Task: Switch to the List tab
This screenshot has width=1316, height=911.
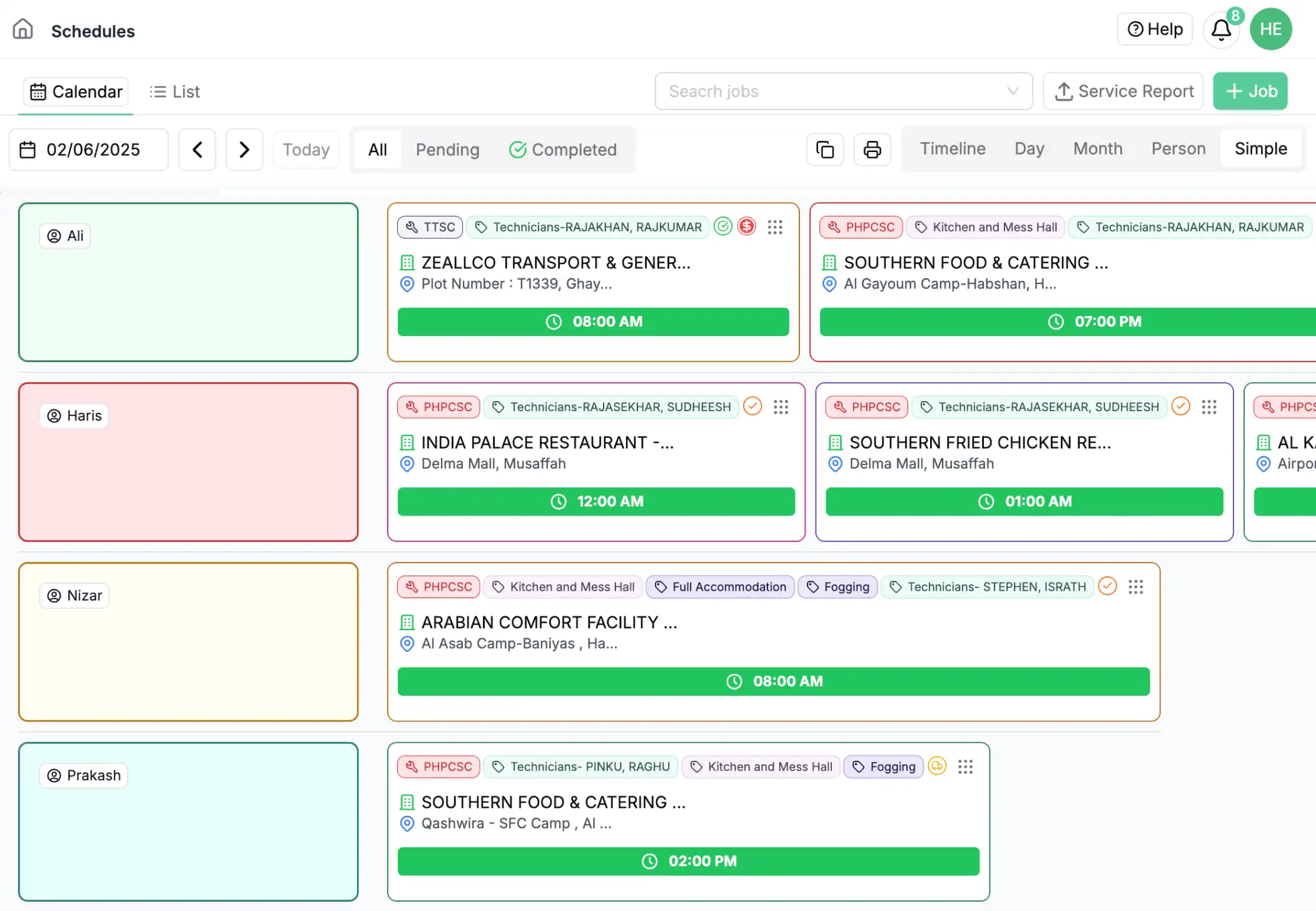Action: [175, 92]
